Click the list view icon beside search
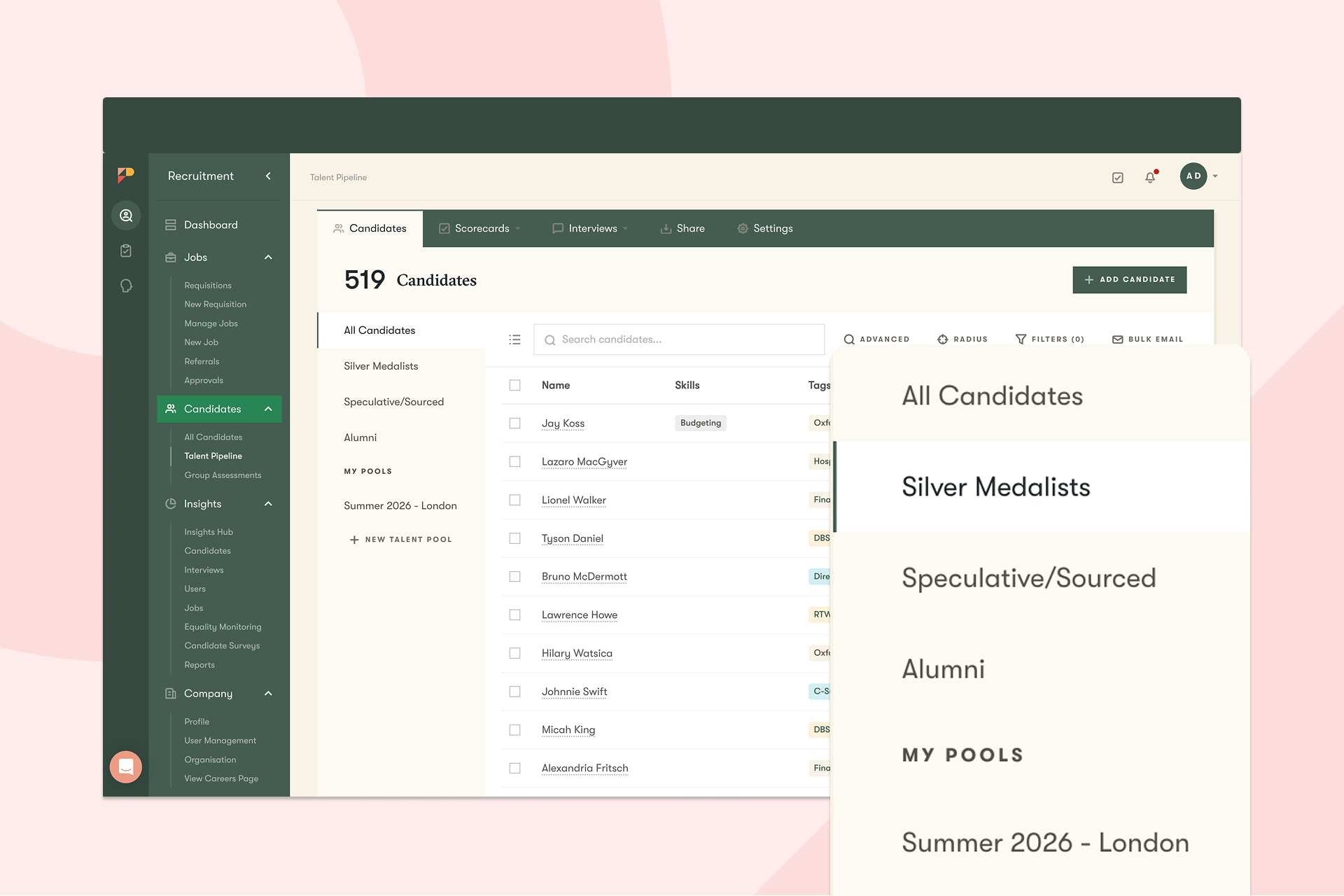Image resolution: width=1344 pixels, height=896 pixels. coord(514,339)
